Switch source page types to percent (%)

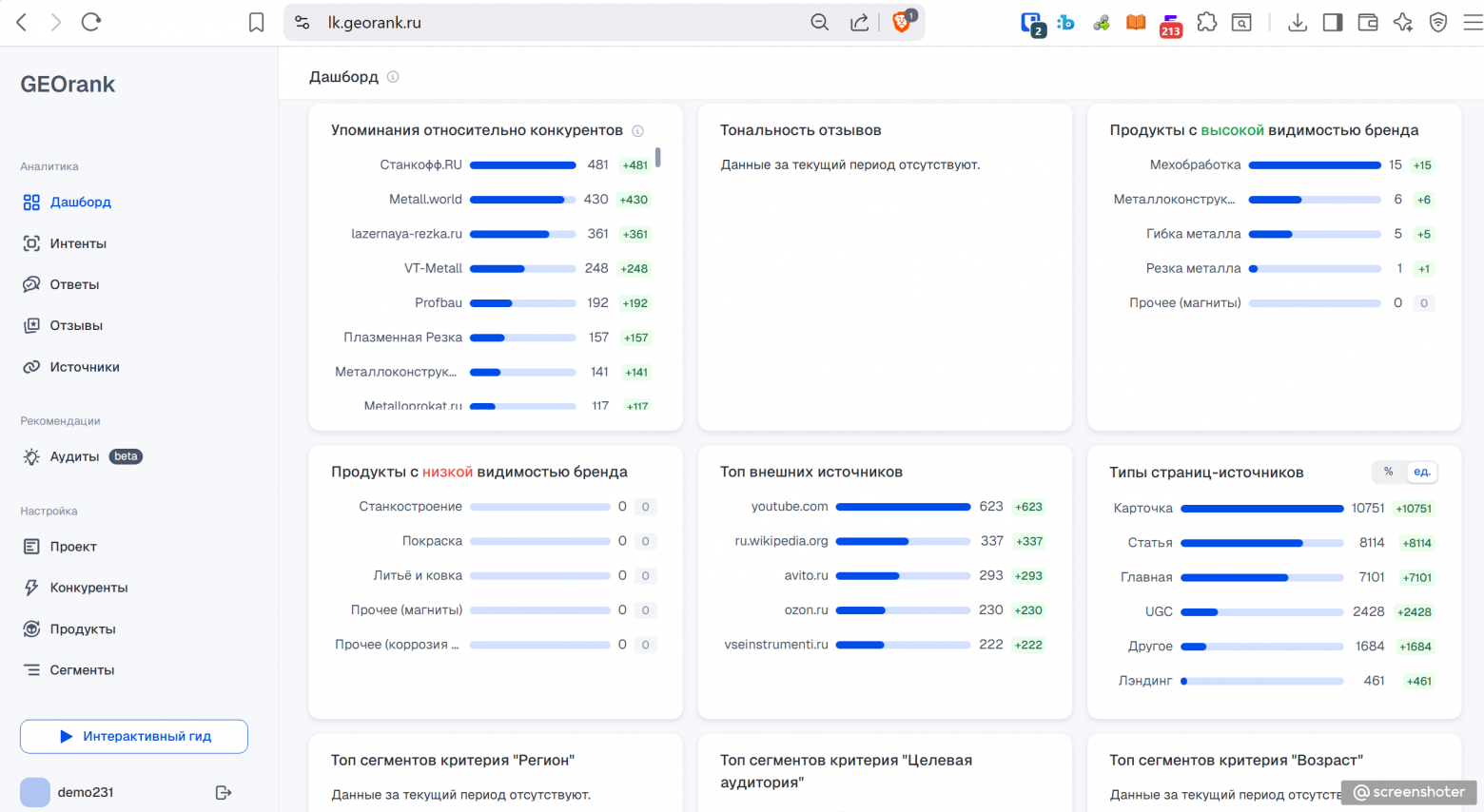(1389, 472)
